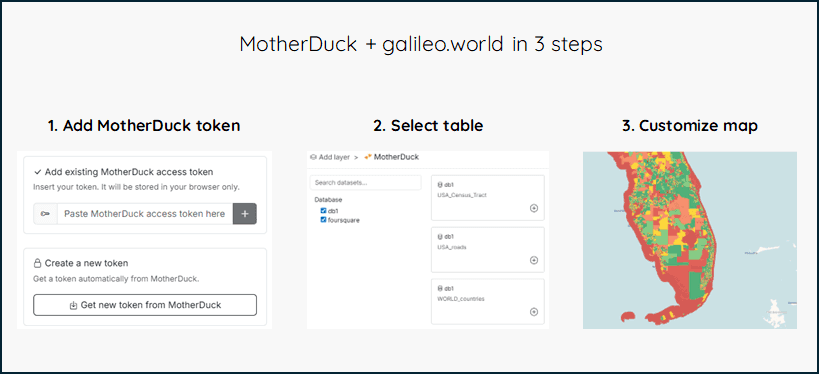Add the USA_Census_Tract table via plus icon

[x=534, y=208]
